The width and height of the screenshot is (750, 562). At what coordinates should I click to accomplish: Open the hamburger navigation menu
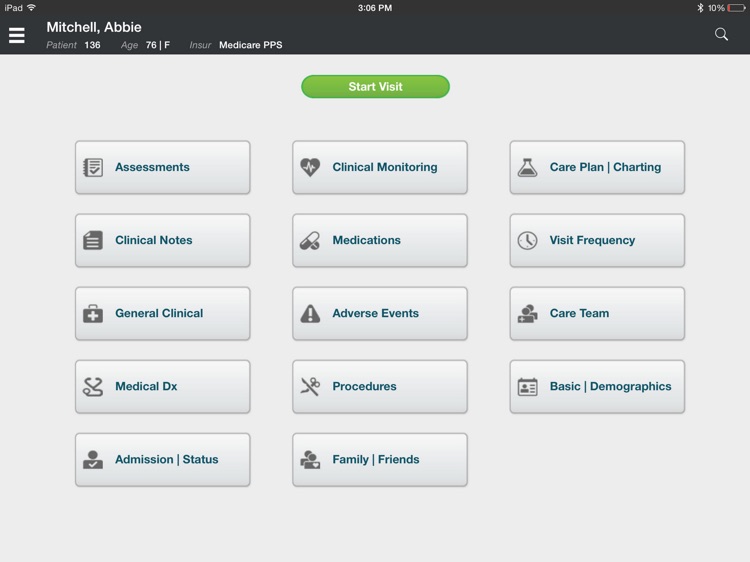[x=17, y=35]
